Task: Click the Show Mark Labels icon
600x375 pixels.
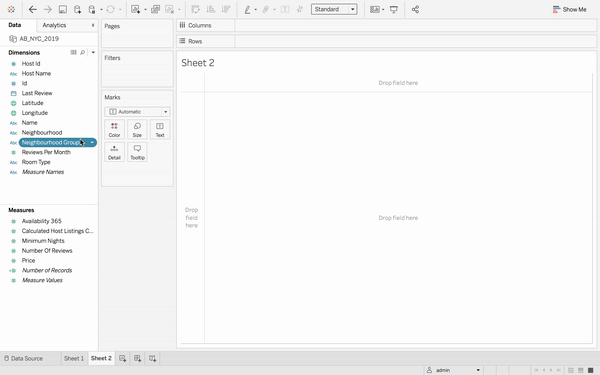Action: coord(285,9)
